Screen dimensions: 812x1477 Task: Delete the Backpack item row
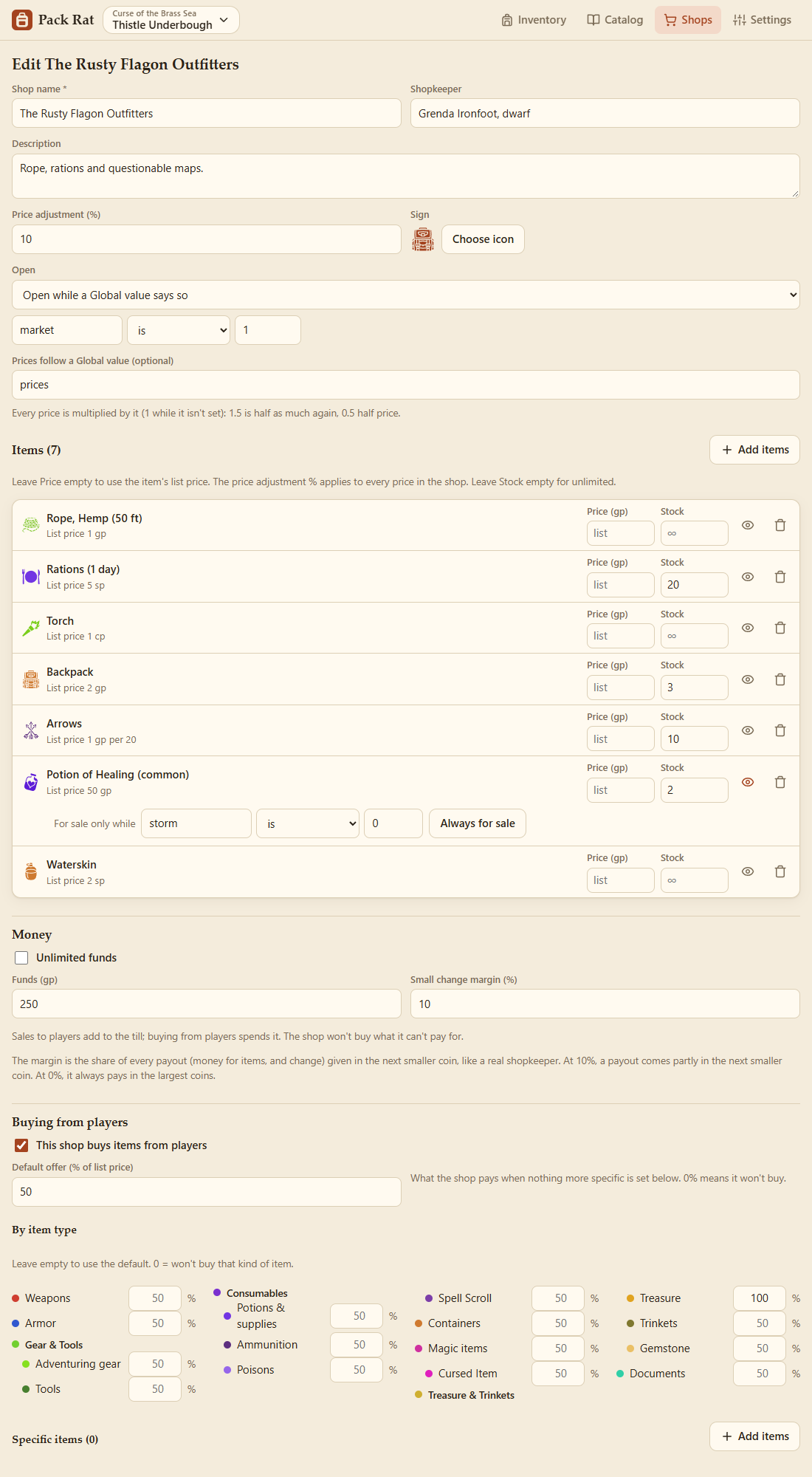[x=780, y=679]
